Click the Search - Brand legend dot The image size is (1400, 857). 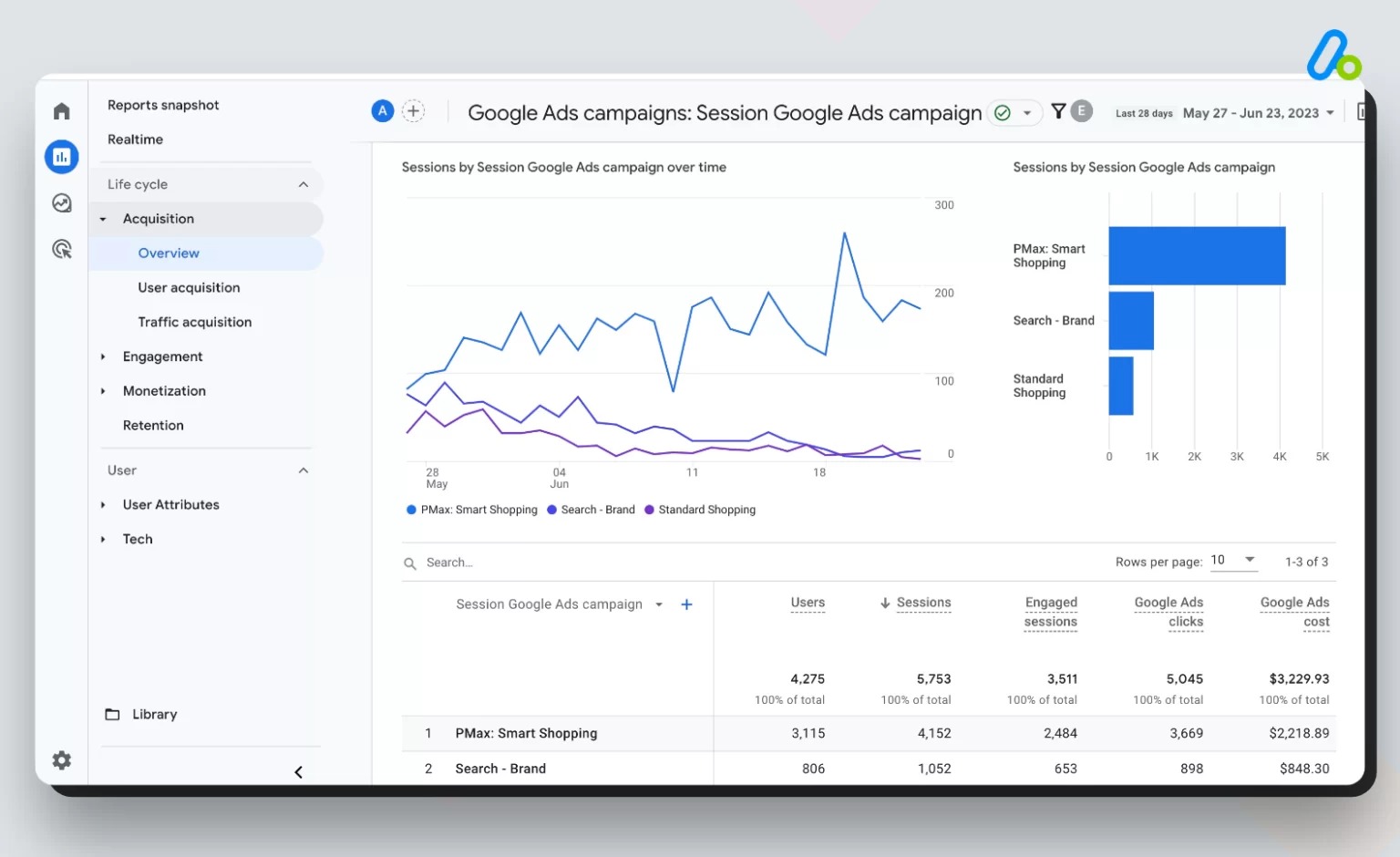[551, 510]
